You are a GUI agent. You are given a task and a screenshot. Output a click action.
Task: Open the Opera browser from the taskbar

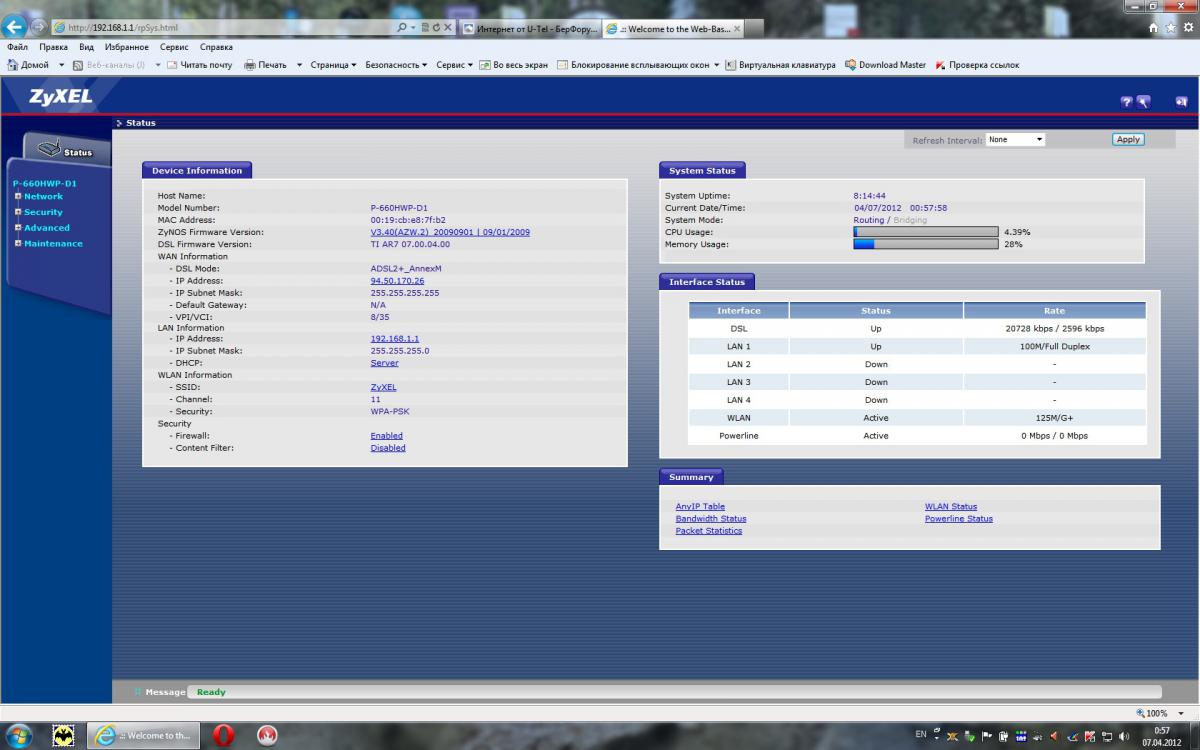tap(224, 735)
